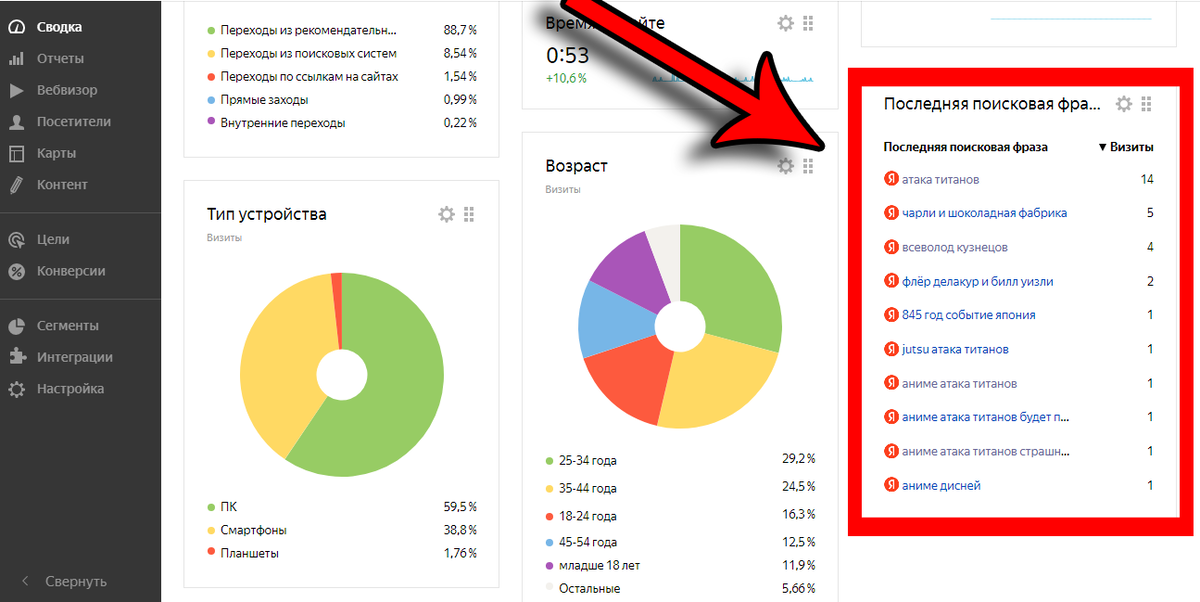Viewport: 1200px width, 602px height.
Task: Select Смартфоны legend item
Action: click(252, 529)
